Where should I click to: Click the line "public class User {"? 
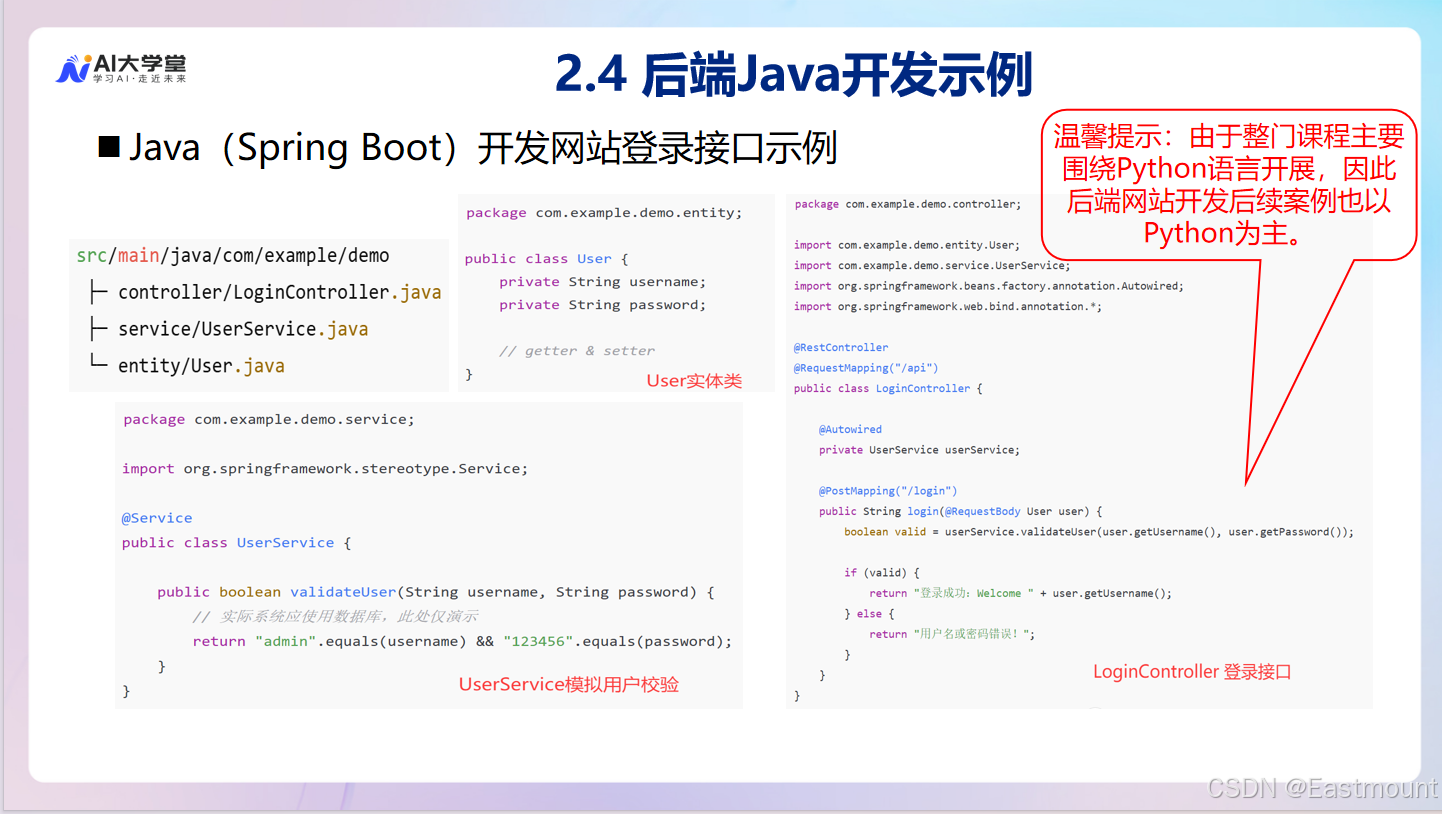[x=546, y=259]
